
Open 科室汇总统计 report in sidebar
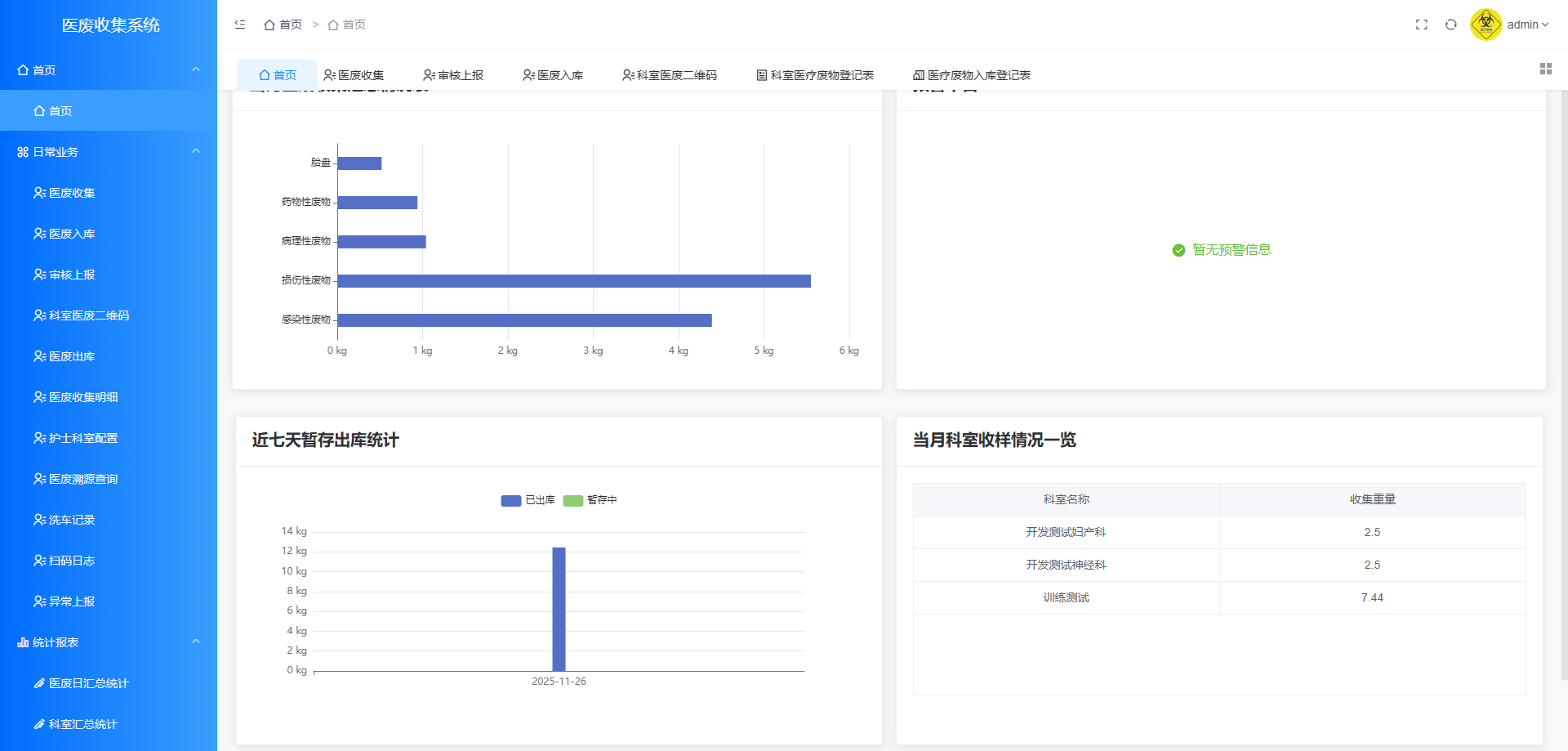(x=82, y=724)
